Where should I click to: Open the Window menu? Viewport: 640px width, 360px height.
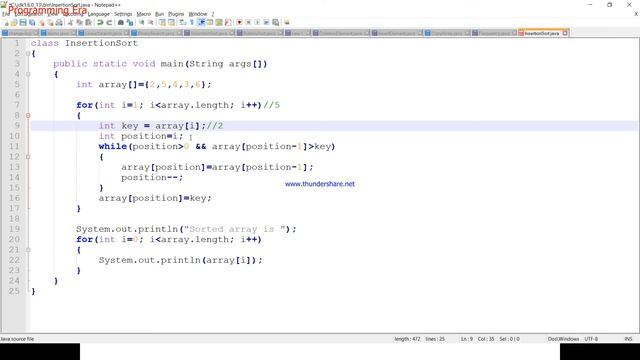click(x=198, y=14)
